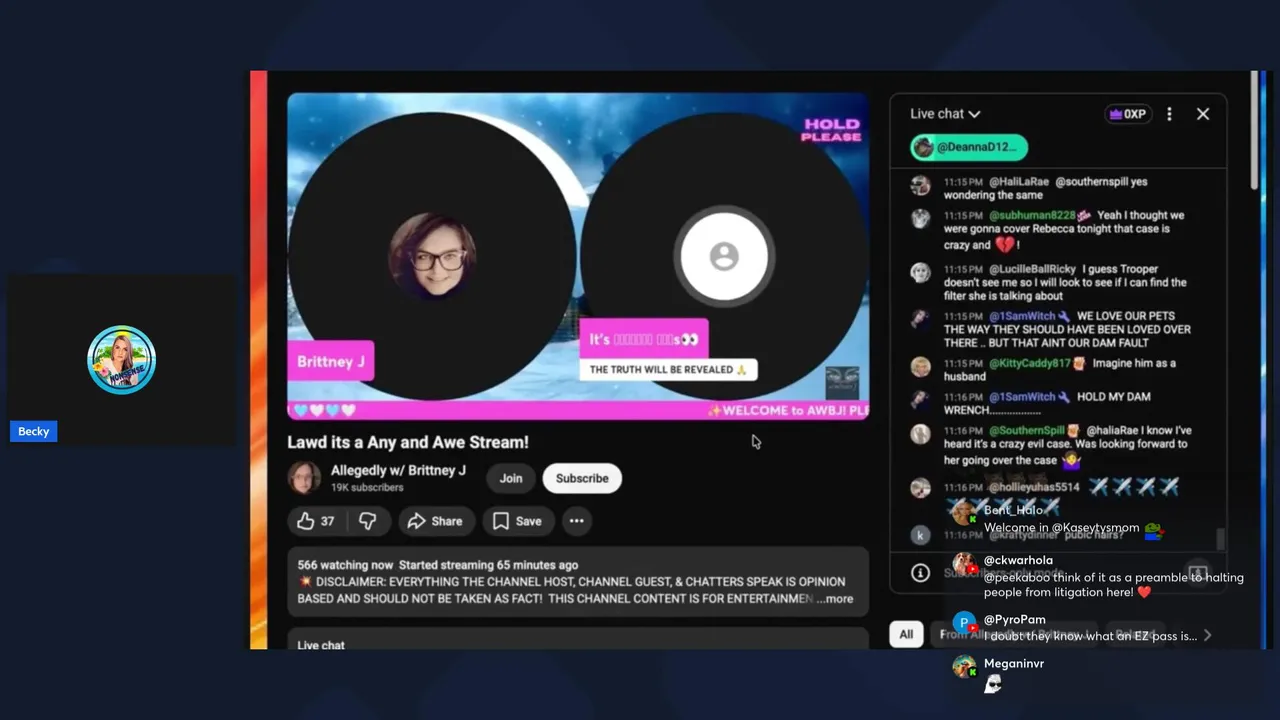The width and height of the screenshot is (1280, 720).
Task: Expand the description with ...more
Action: 834,599
